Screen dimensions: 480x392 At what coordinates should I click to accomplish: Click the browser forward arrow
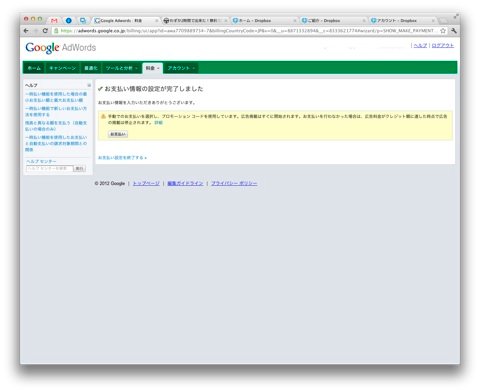coord(36,31)
